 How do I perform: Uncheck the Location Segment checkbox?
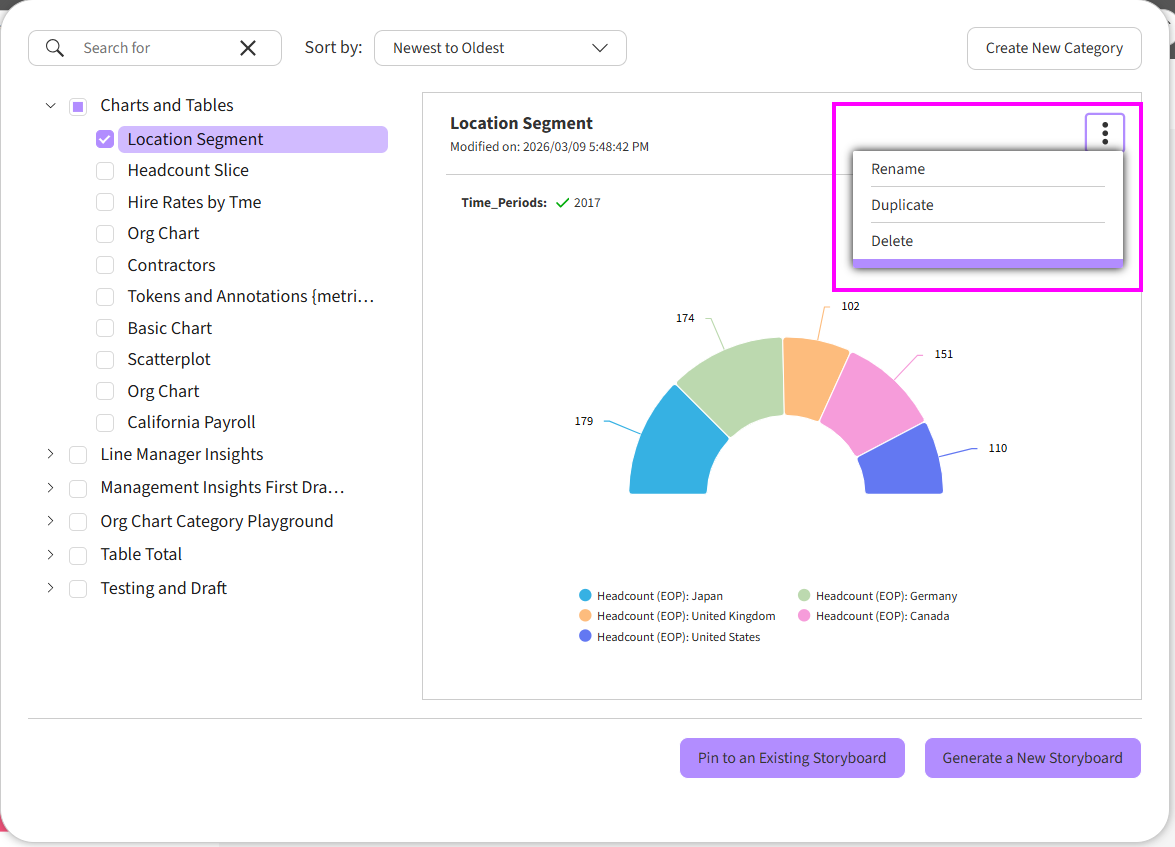[105, 139]
